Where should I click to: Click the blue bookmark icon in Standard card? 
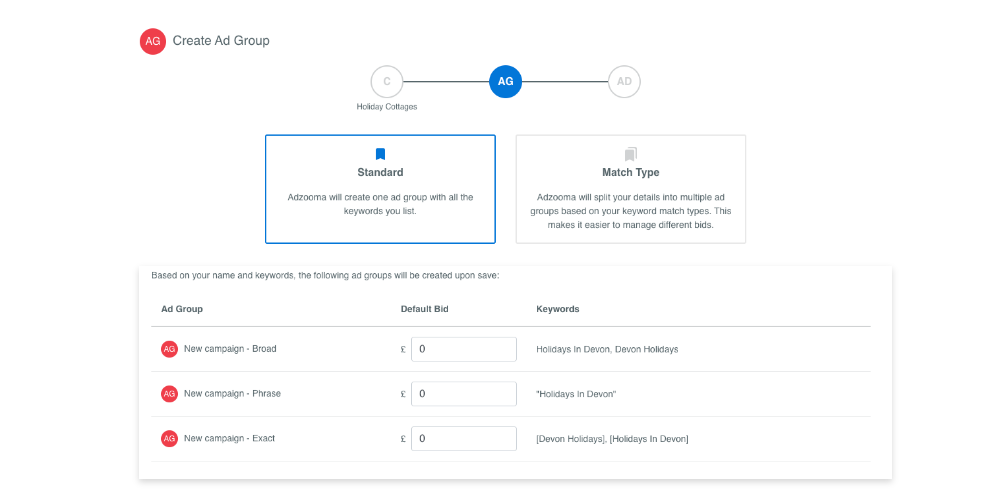380,154
